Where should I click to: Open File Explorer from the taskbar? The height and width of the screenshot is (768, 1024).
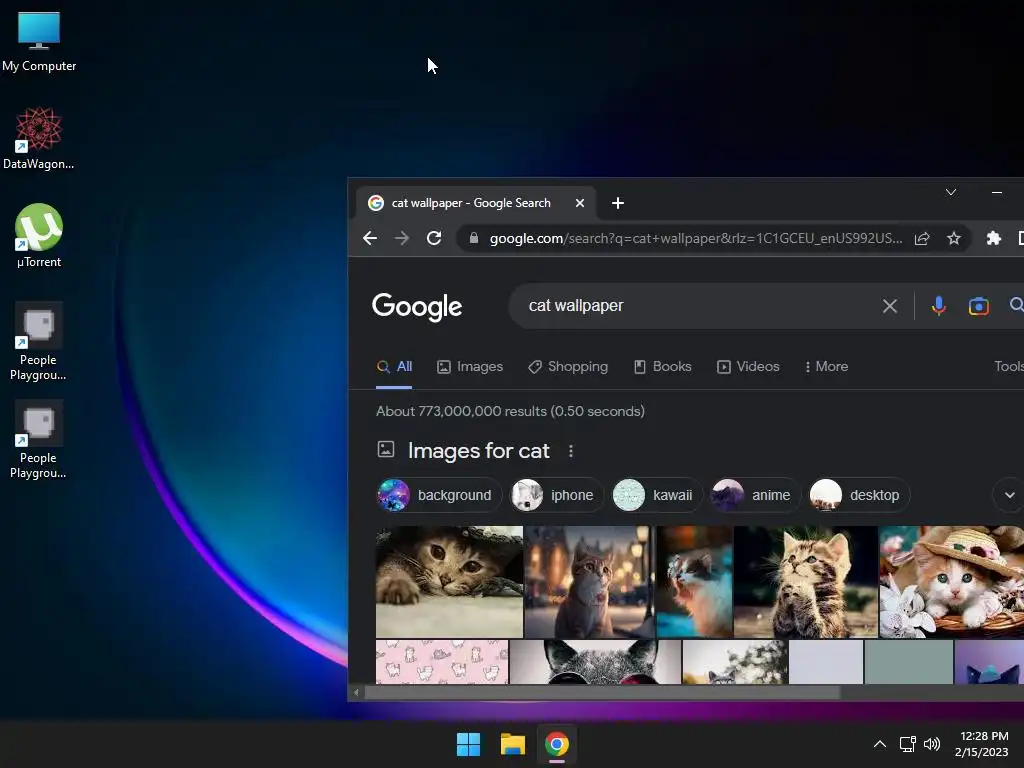513,744
